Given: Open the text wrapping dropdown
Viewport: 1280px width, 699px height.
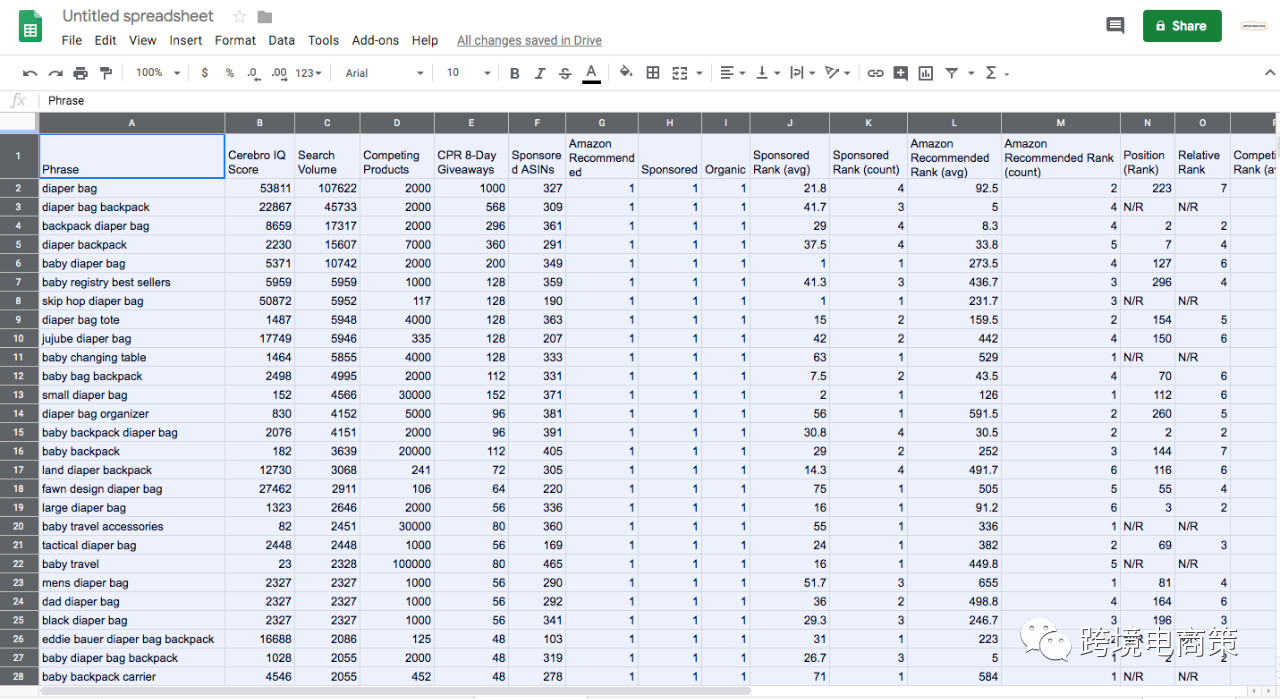Looking at the screenshot, I should [802, 73].
